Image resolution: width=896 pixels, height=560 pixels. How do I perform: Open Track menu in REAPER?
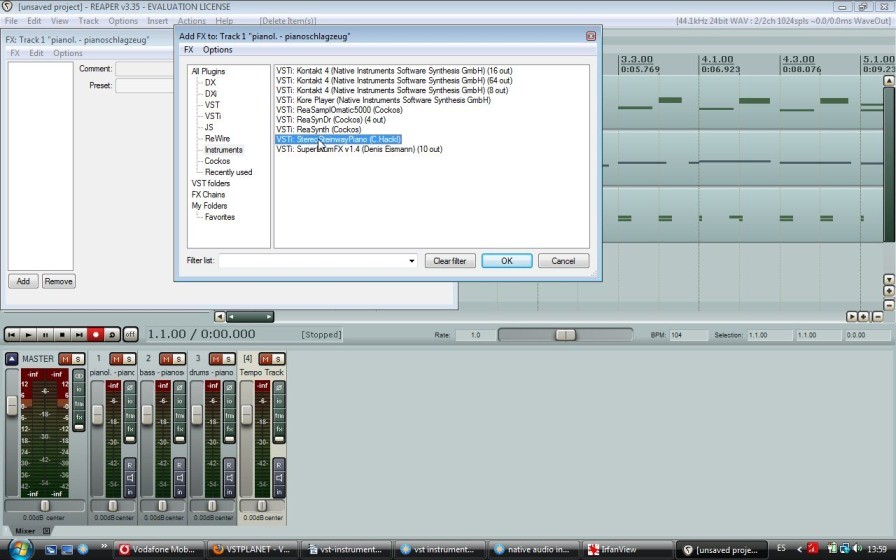[89, 21]
